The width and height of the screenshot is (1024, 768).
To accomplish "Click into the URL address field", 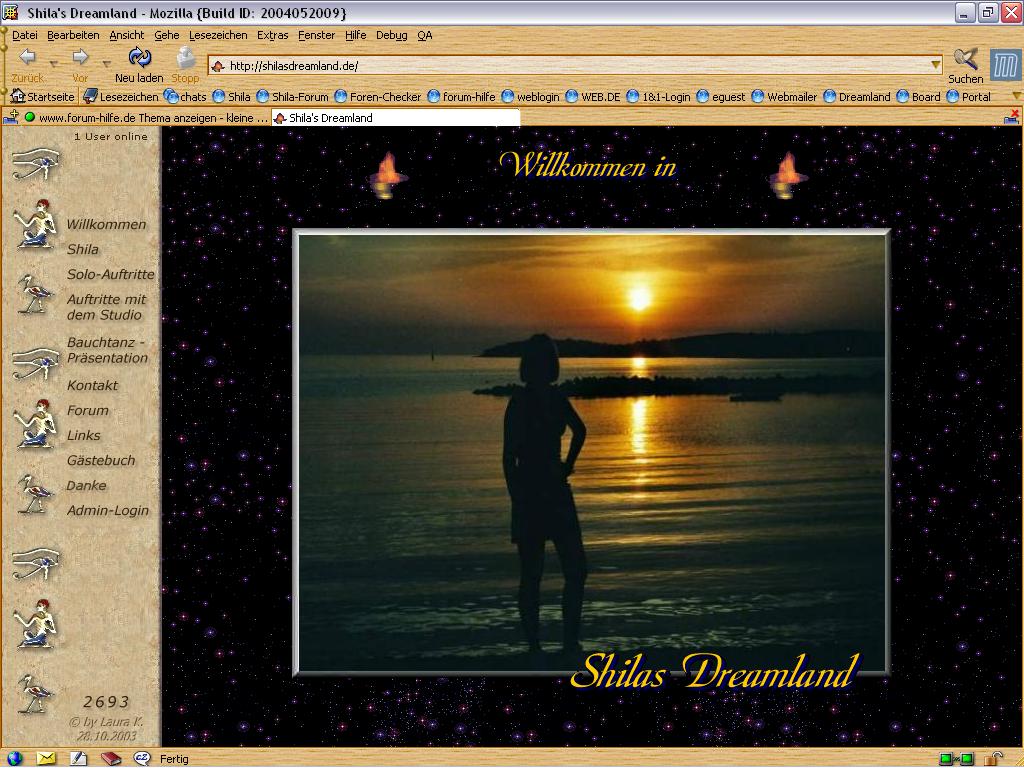I will [570, 66].
